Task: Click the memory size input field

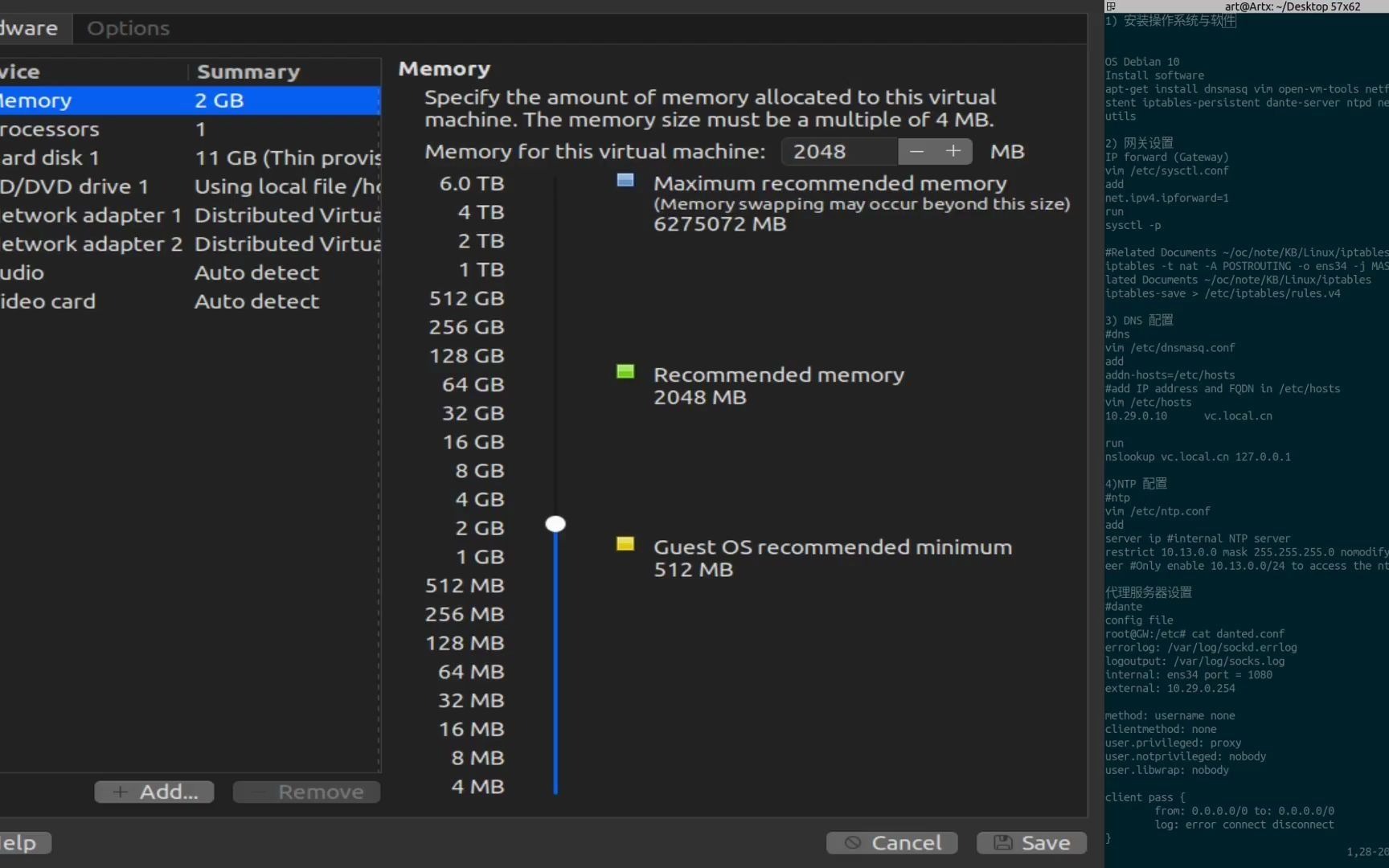Action: point(838,151)
